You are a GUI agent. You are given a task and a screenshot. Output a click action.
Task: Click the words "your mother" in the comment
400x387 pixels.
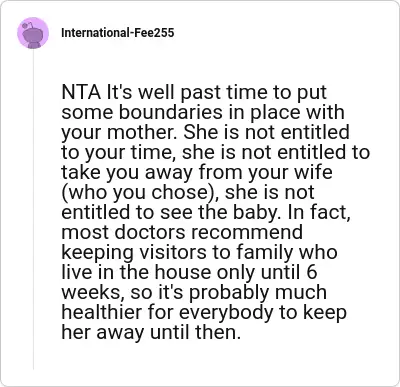coord(120,133)
